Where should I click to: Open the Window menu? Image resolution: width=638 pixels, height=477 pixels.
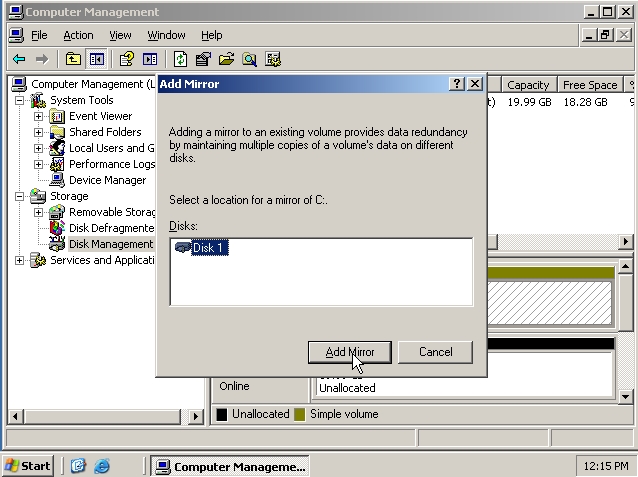(166, 35)
